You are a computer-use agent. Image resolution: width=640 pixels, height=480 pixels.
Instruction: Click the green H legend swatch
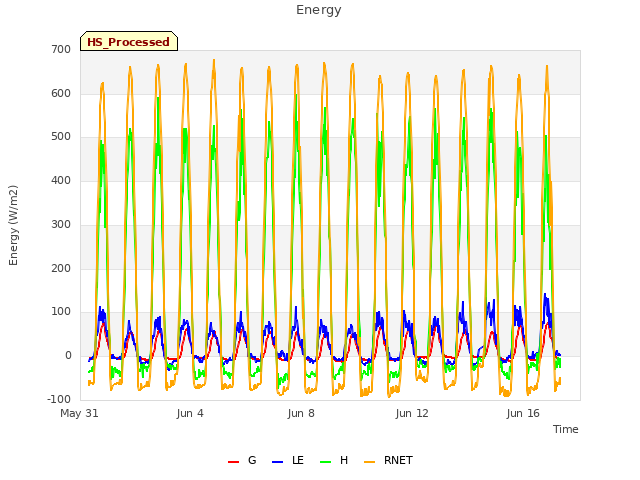coord(326,462)
